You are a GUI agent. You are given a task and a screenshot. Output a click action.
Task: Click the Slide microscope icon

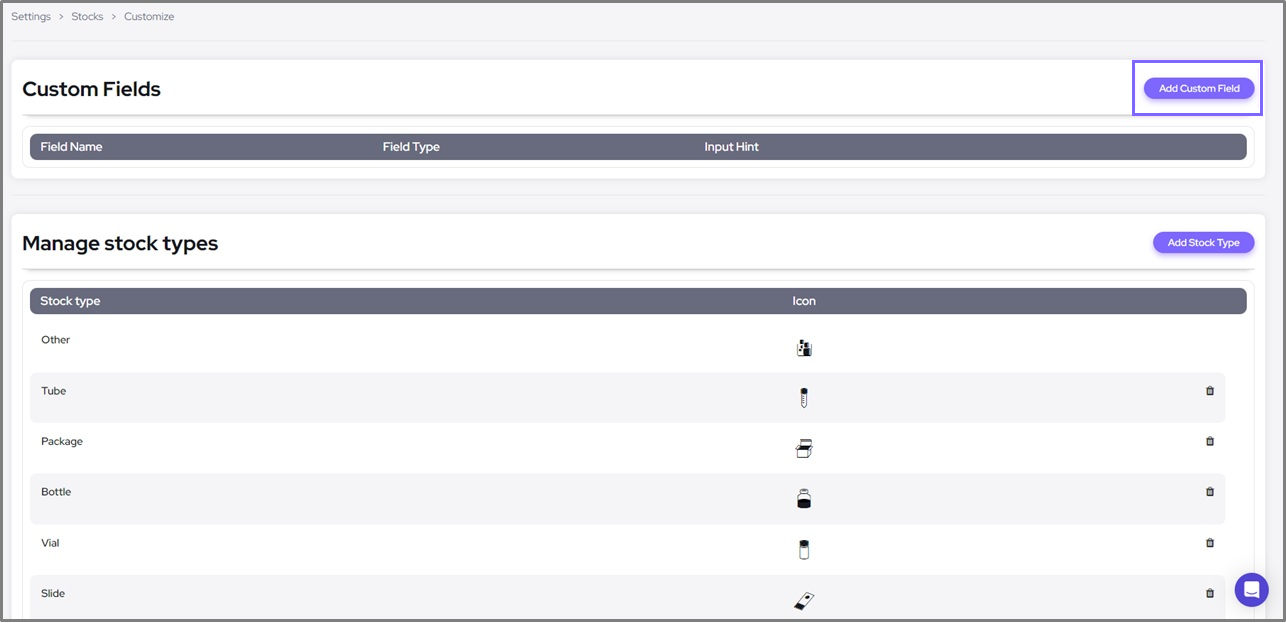(x=804, y=601)
